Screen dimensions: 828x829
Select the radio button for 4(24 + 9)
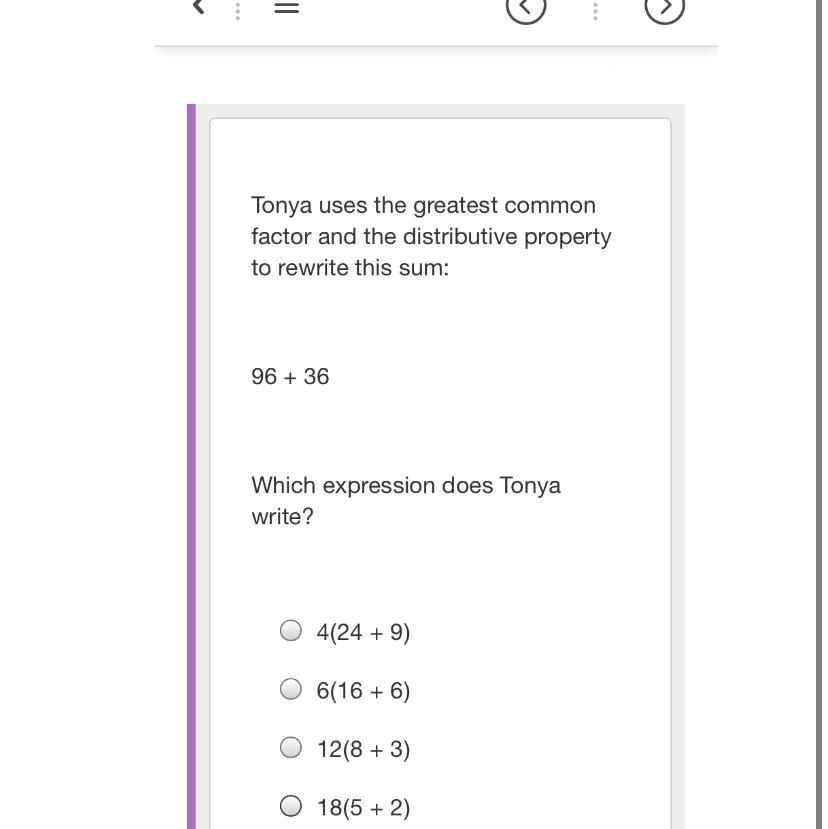click(291, 630)
